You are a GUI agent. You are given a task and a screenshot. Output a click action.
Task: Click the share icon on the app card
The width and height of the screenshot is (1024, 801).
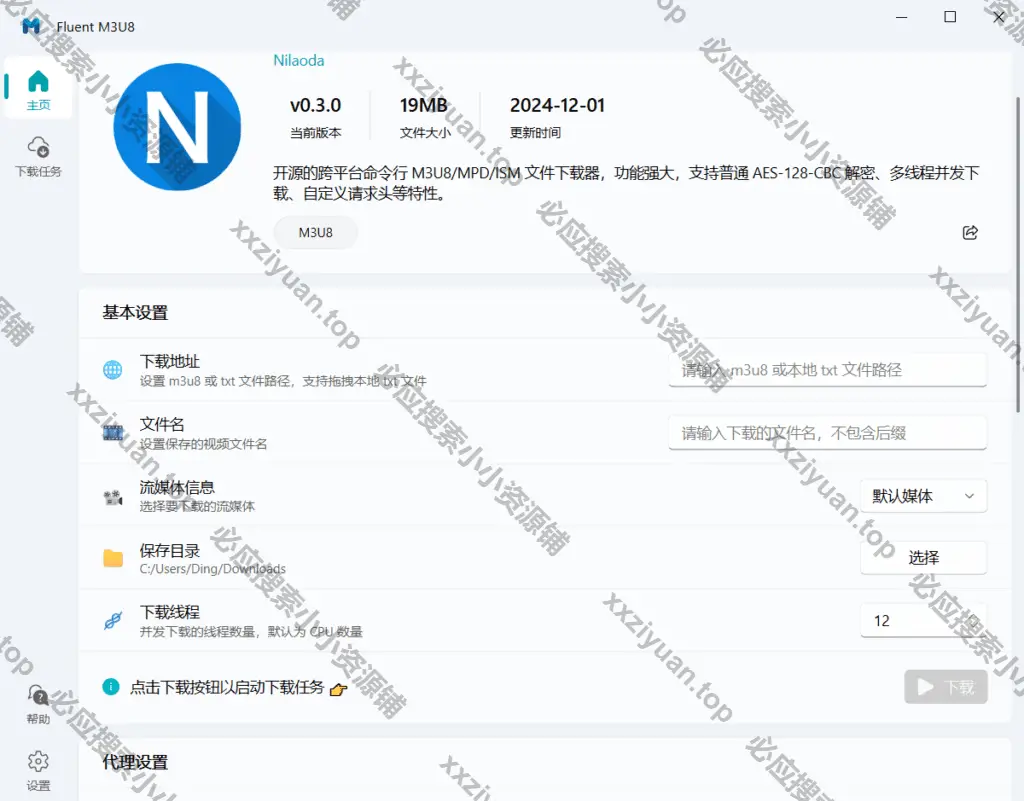(969, 233)
